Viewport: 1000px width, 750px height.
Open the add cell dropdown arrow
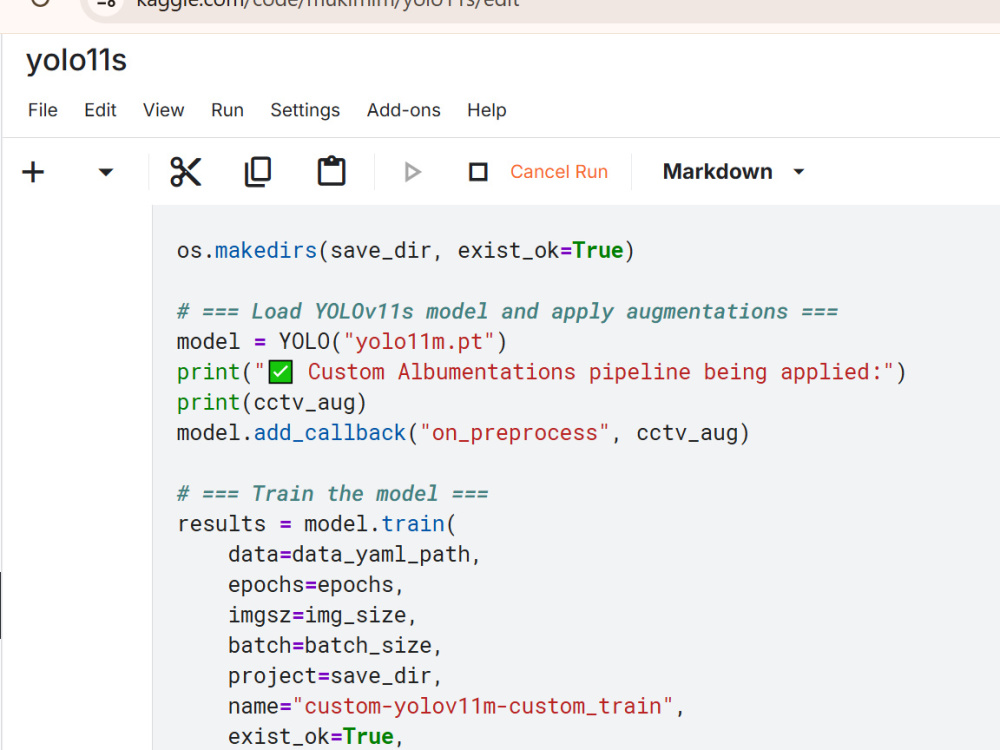[x=106, y=172]
